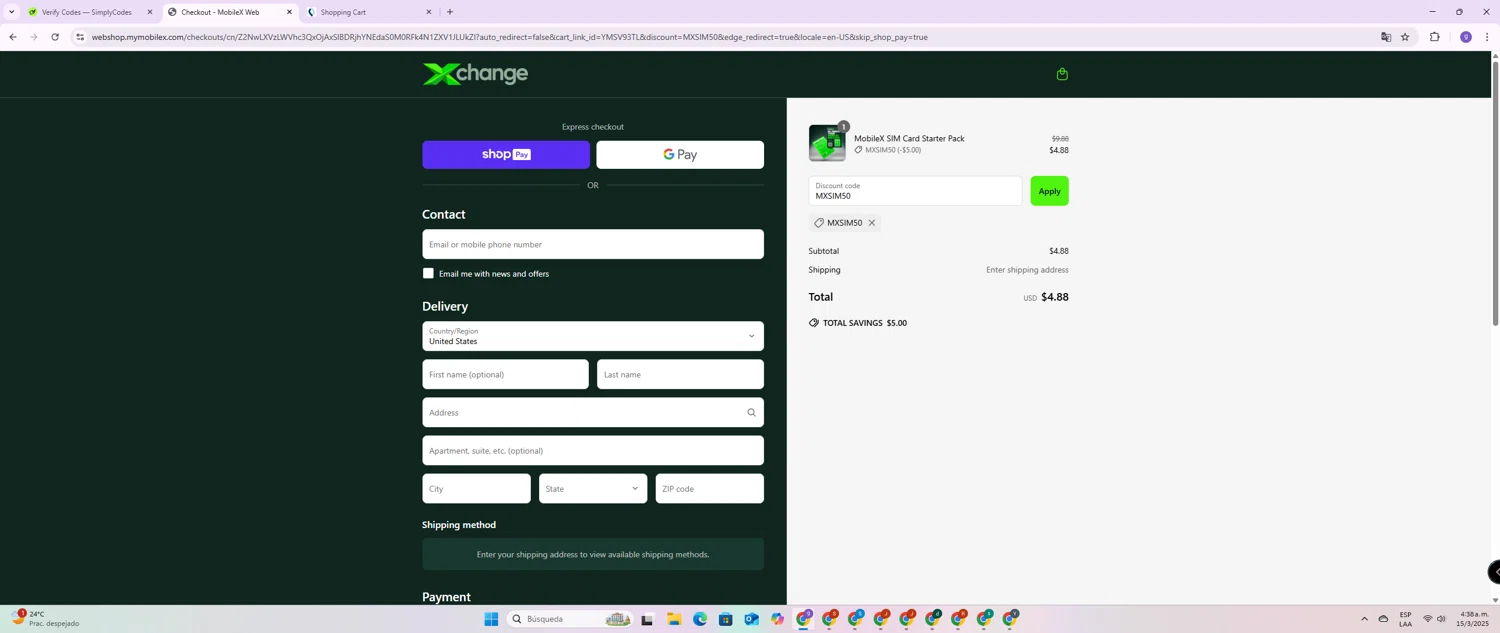Open the clock and date in tray

pos(1474,619)
